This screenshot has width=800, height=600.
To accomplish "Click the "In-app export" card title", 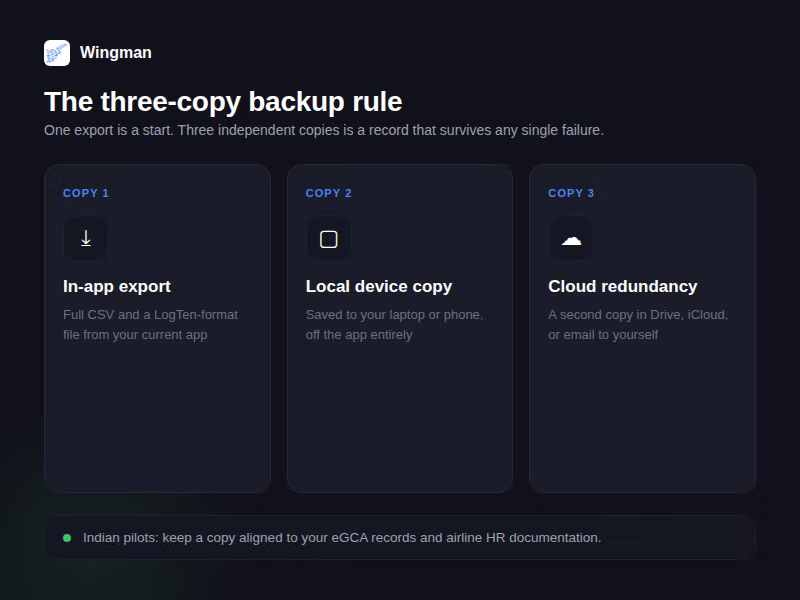I will pyautogui.click(x=117, y=286).
